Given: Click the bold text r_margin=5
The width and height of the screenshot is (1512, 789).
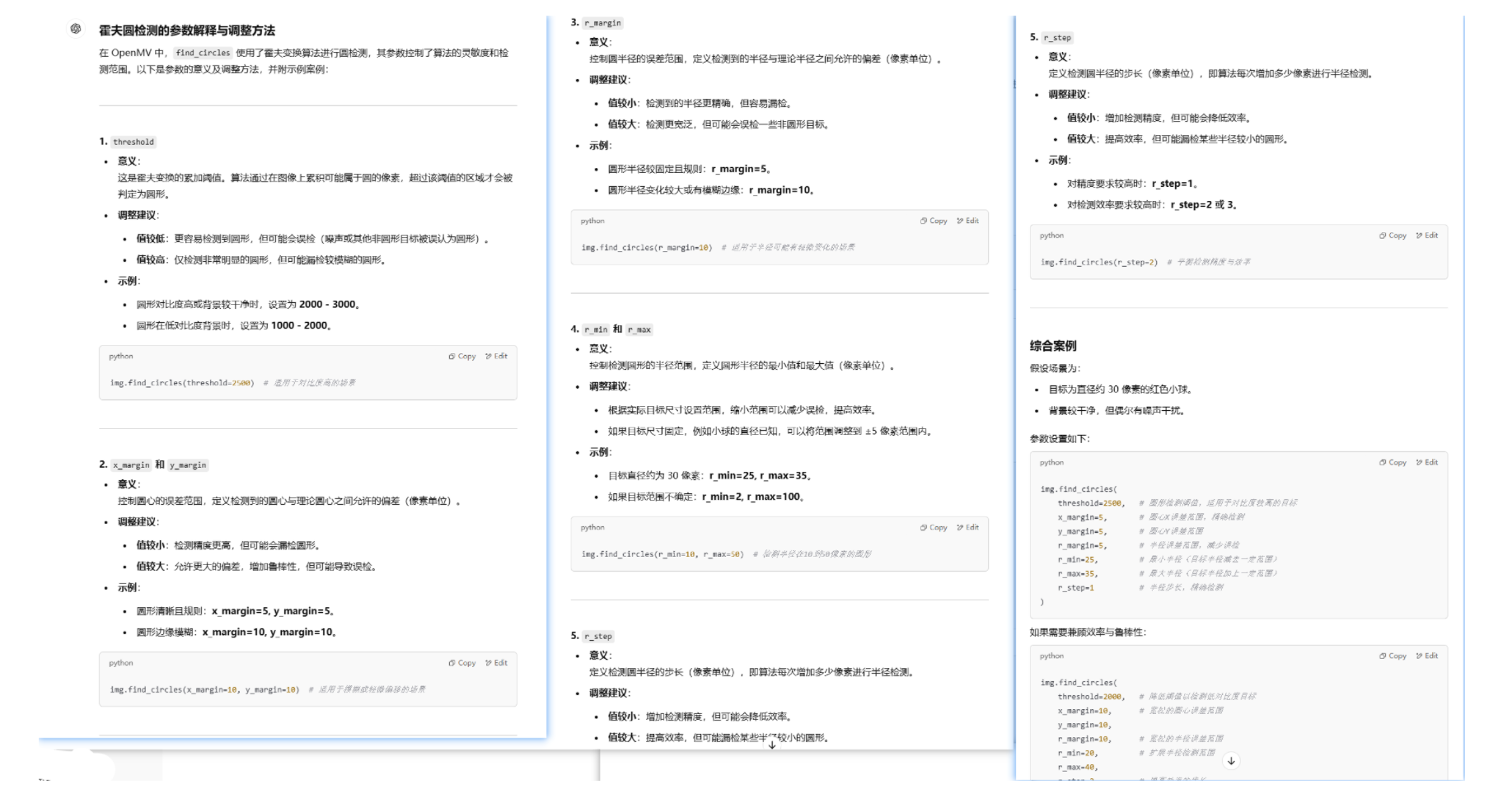Looking at the screenshot, I should 738,169.
